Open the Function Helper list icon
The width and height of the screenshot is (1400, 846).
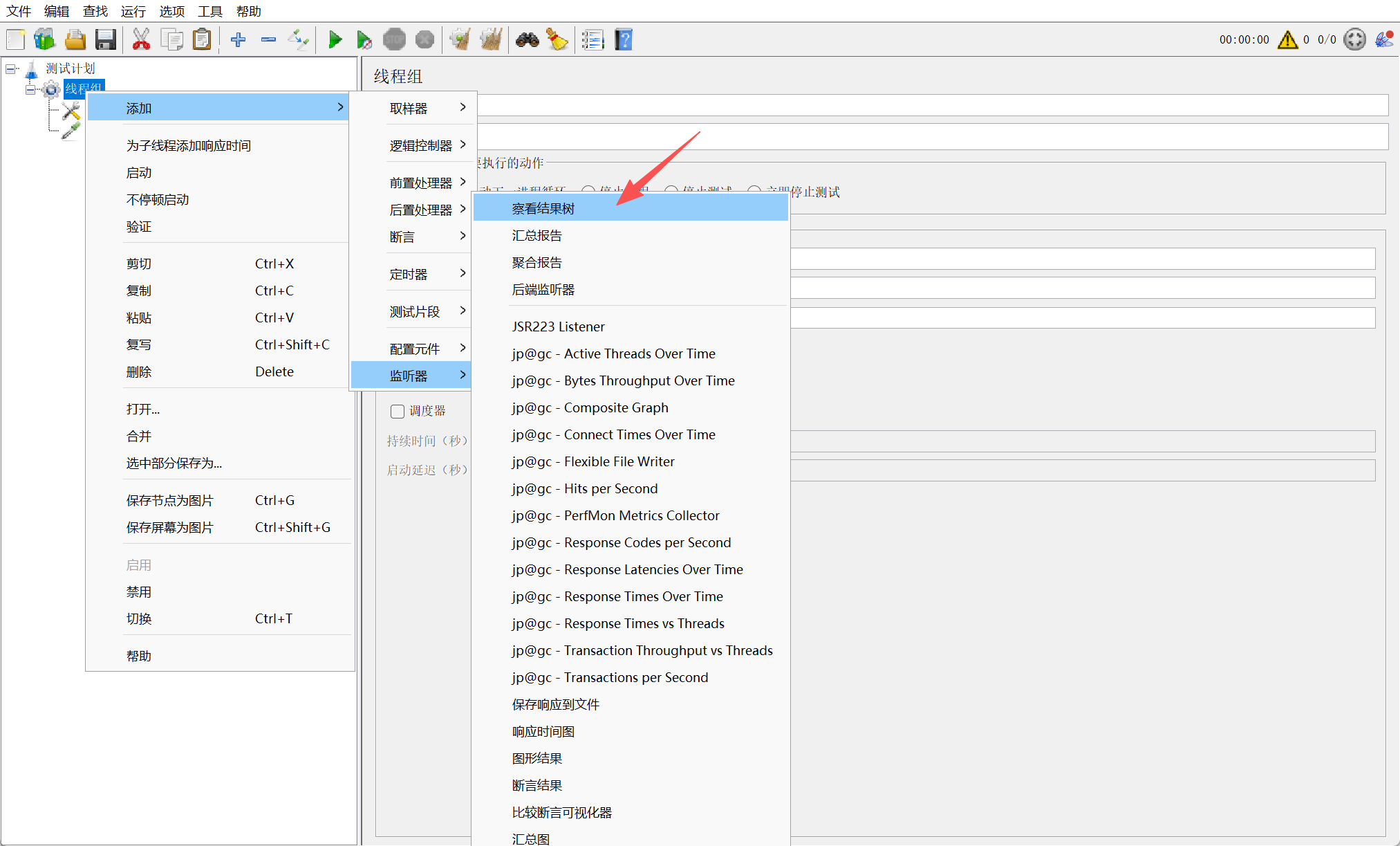pos(592,39)
